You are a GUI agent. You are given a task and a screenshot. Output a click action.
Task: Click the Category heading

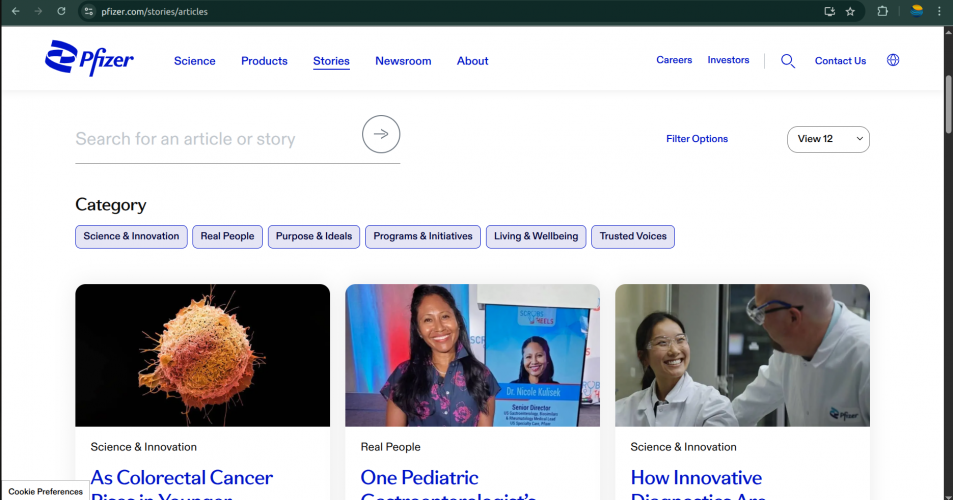111,205
